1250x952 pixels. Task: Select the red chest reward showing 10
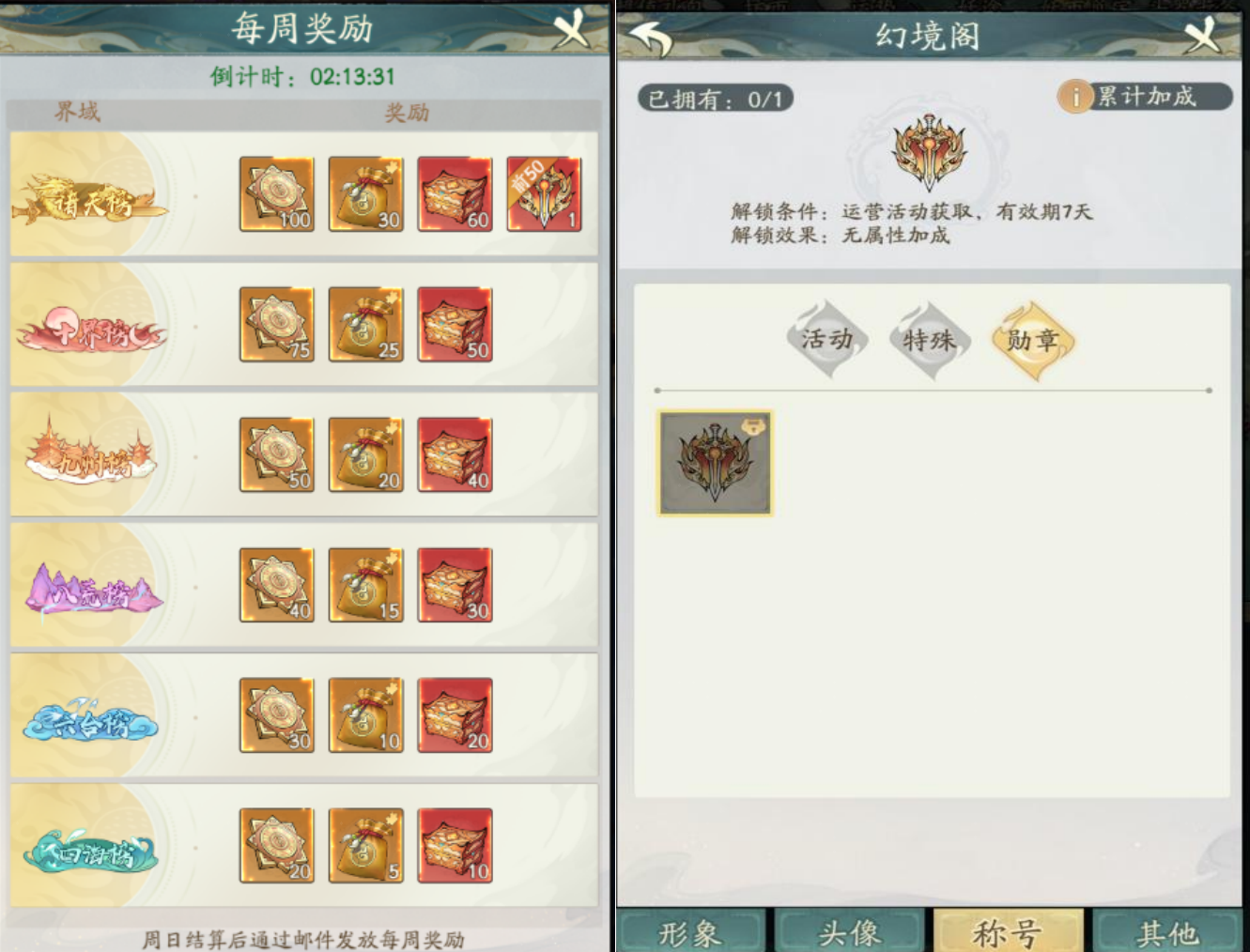[455, 846]
